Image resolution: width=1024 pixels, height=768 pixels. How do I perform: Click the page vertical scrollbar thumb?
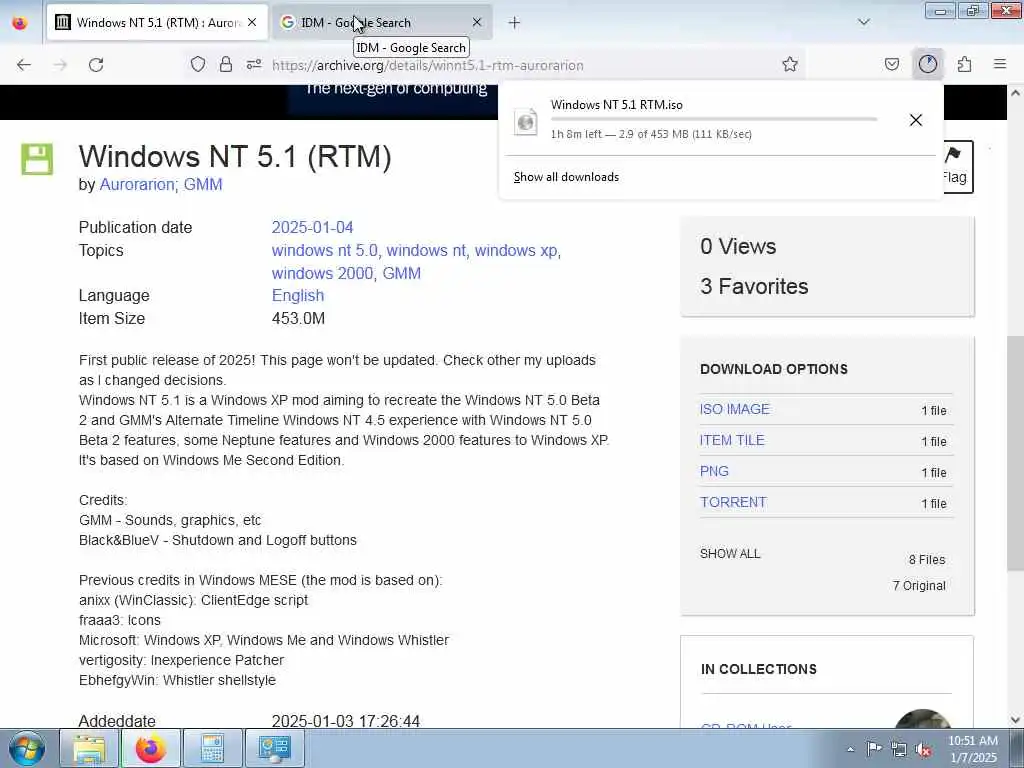pos(1015,454)
